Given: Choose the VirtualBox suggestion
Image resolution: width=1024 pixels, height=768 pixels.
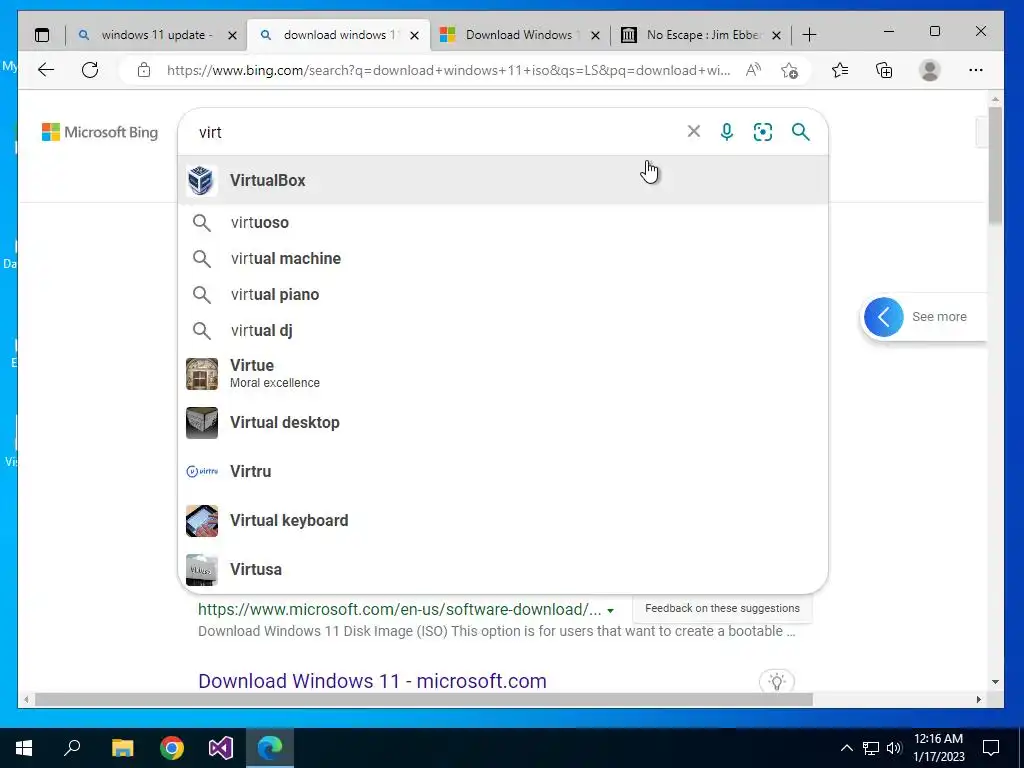Looking at the screenshot, I should pos(503,180).
